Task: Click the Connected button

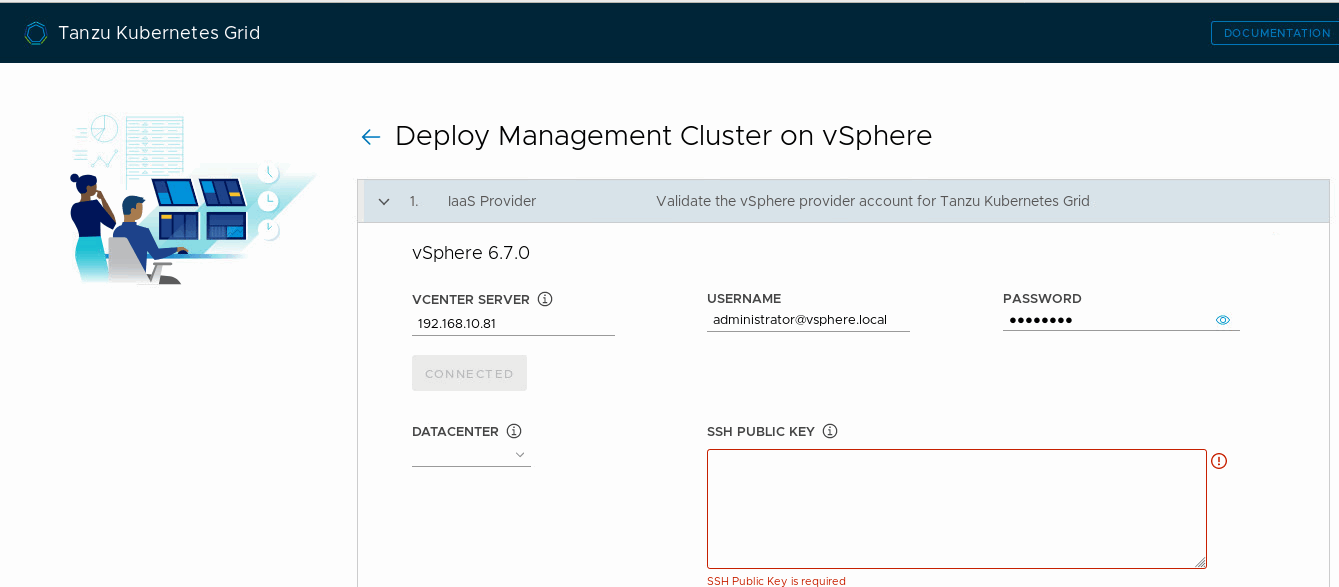Action: [469, 373]
